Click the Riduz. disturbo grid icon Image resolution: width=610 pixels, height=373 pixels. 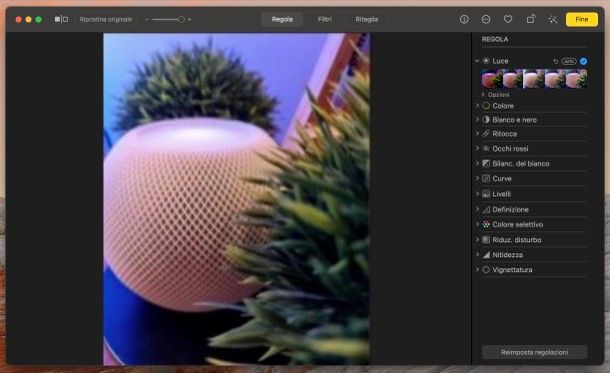(486, 240)
